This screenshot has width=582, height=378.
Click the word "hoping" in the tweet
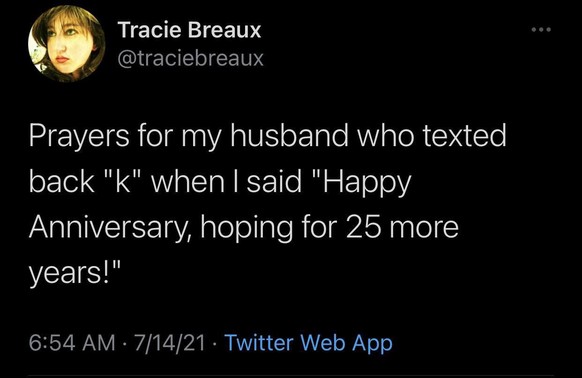(x=247, y=229)
